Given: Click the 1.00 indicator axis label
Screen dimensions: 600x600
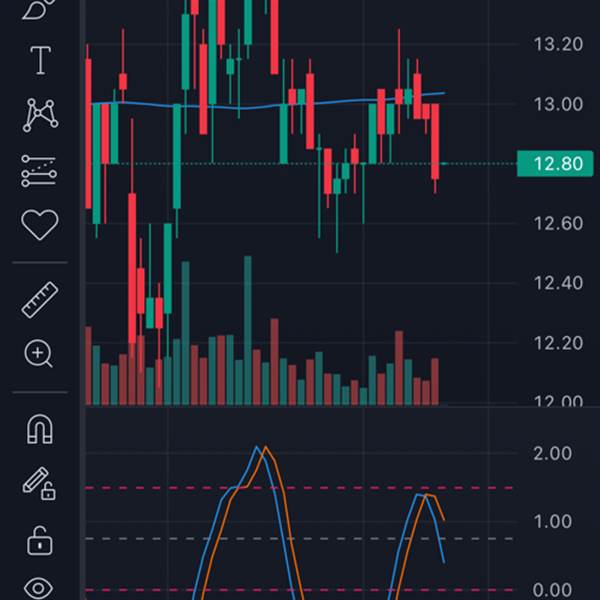Looking at the screenshot, I should pos(553,522).
